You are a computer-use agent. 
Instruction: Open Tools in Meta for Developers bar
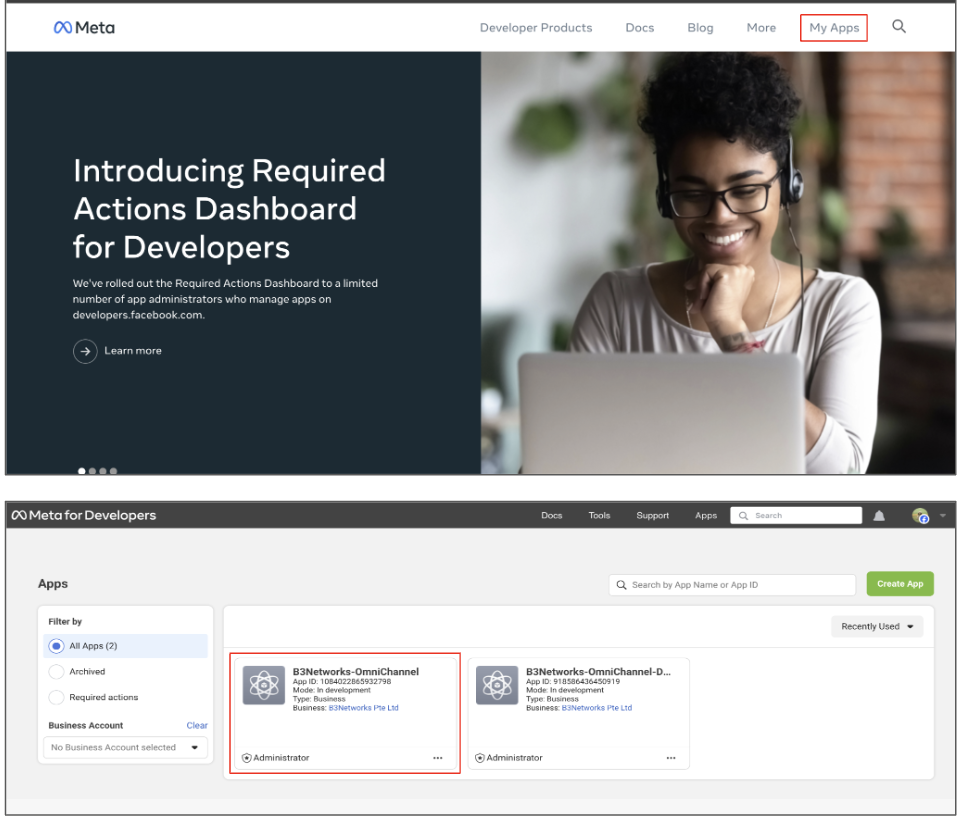pyautogui.click(x=599, y=515)
